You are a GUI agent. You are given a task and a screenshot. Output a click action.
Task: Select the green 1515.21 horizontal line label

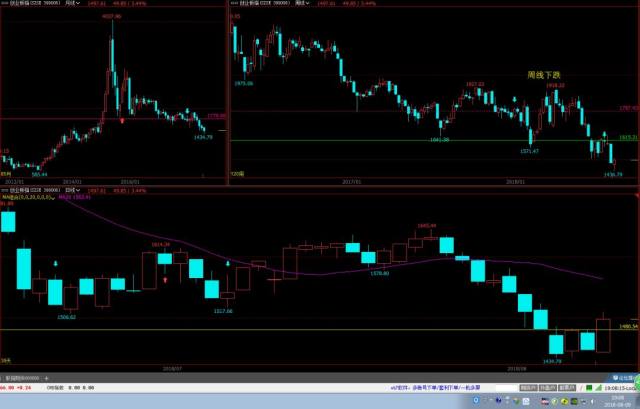coord(628,138)
